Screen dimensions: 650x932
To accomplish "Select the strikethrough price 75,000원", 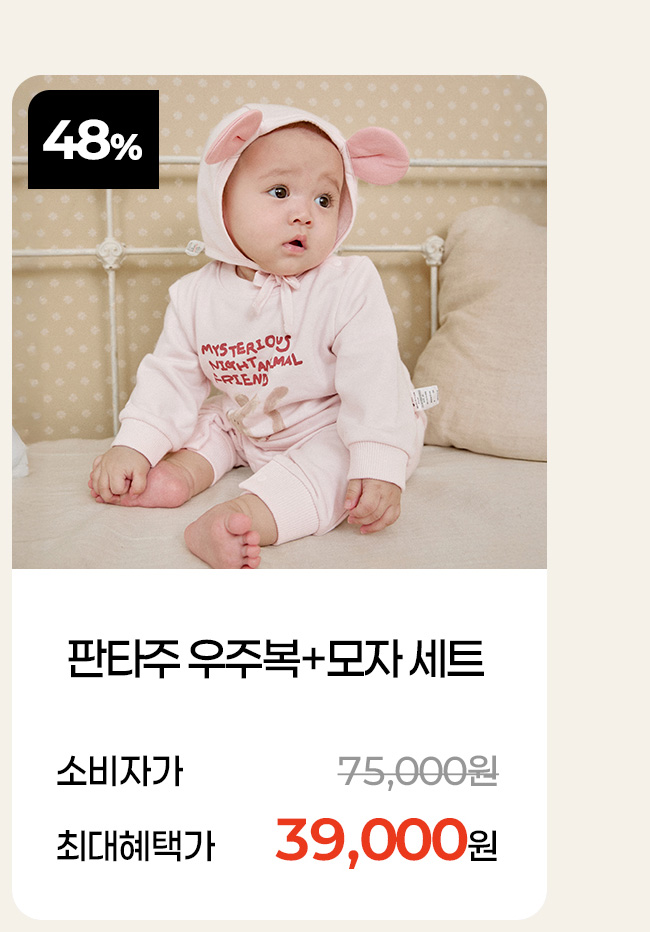I will 418,772.
